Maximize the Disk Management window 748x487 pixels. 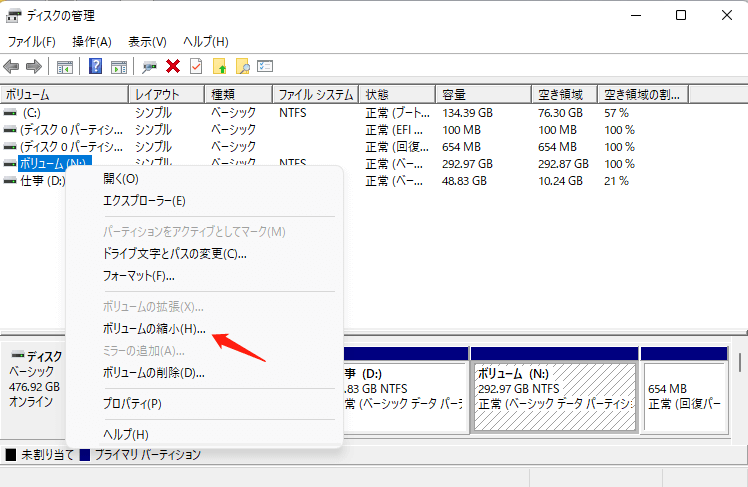[x=681, y=15]
